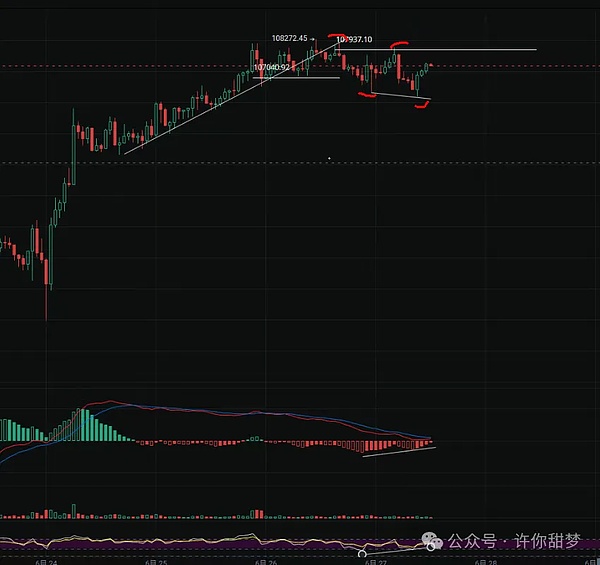600x565 pixels.
Task: Click the long lower-wick candle at the bottom
Action: (x=46, y=300)
